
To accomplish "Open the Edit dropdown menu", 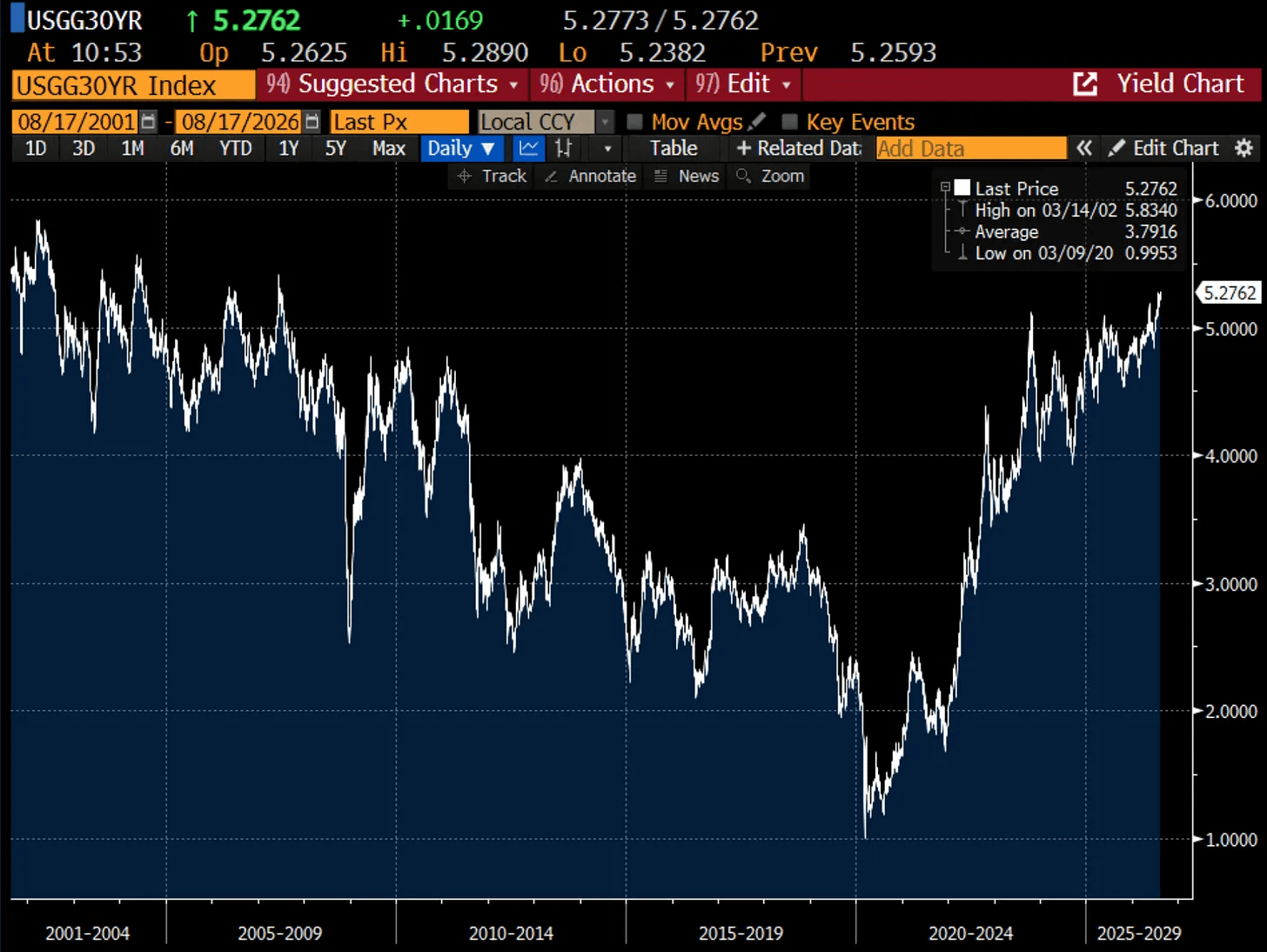I will (744, 84).
